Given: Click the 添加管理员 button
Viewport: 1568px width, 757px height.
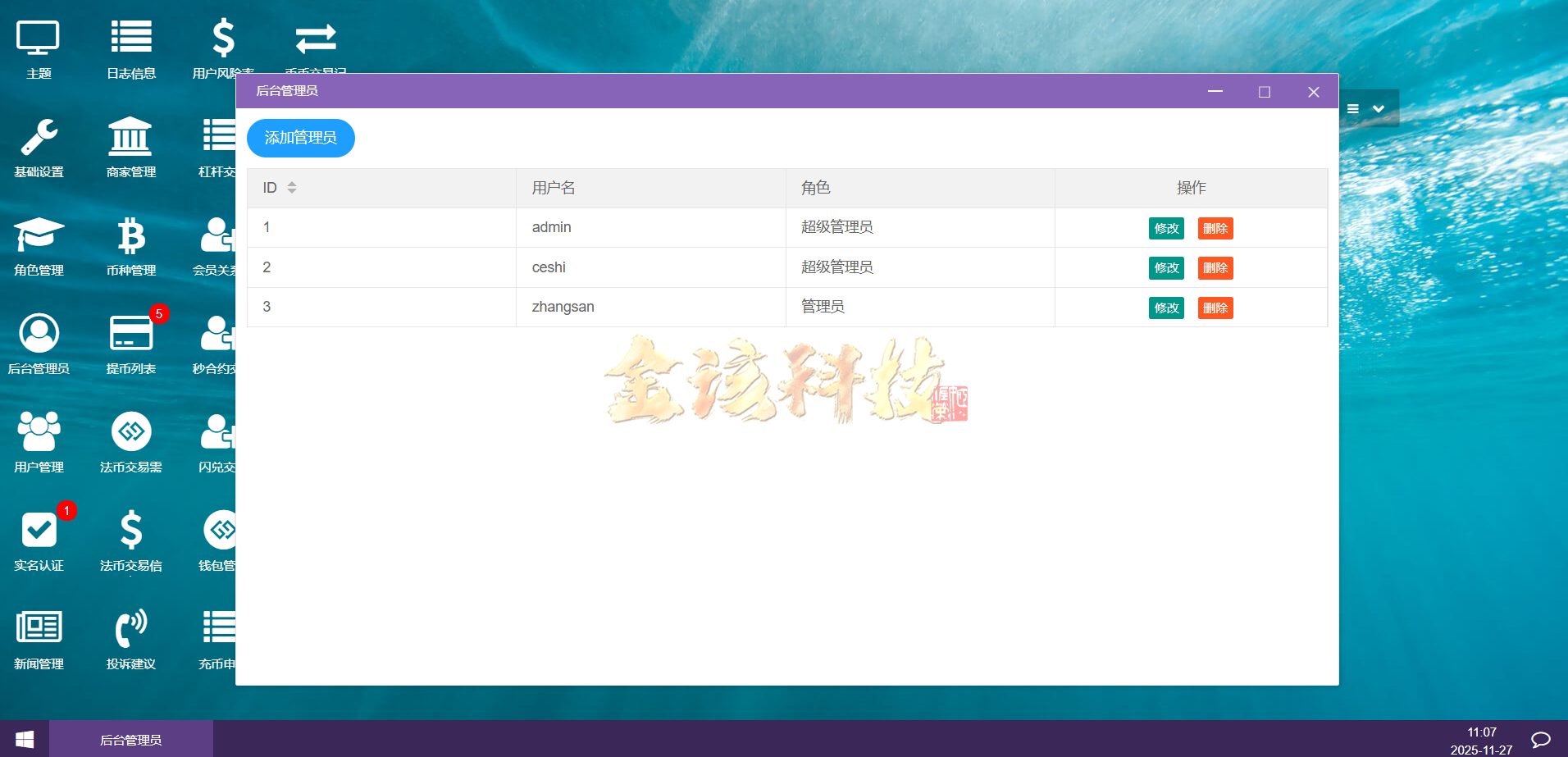Looking at the screenshot, I should coord(300,138).
